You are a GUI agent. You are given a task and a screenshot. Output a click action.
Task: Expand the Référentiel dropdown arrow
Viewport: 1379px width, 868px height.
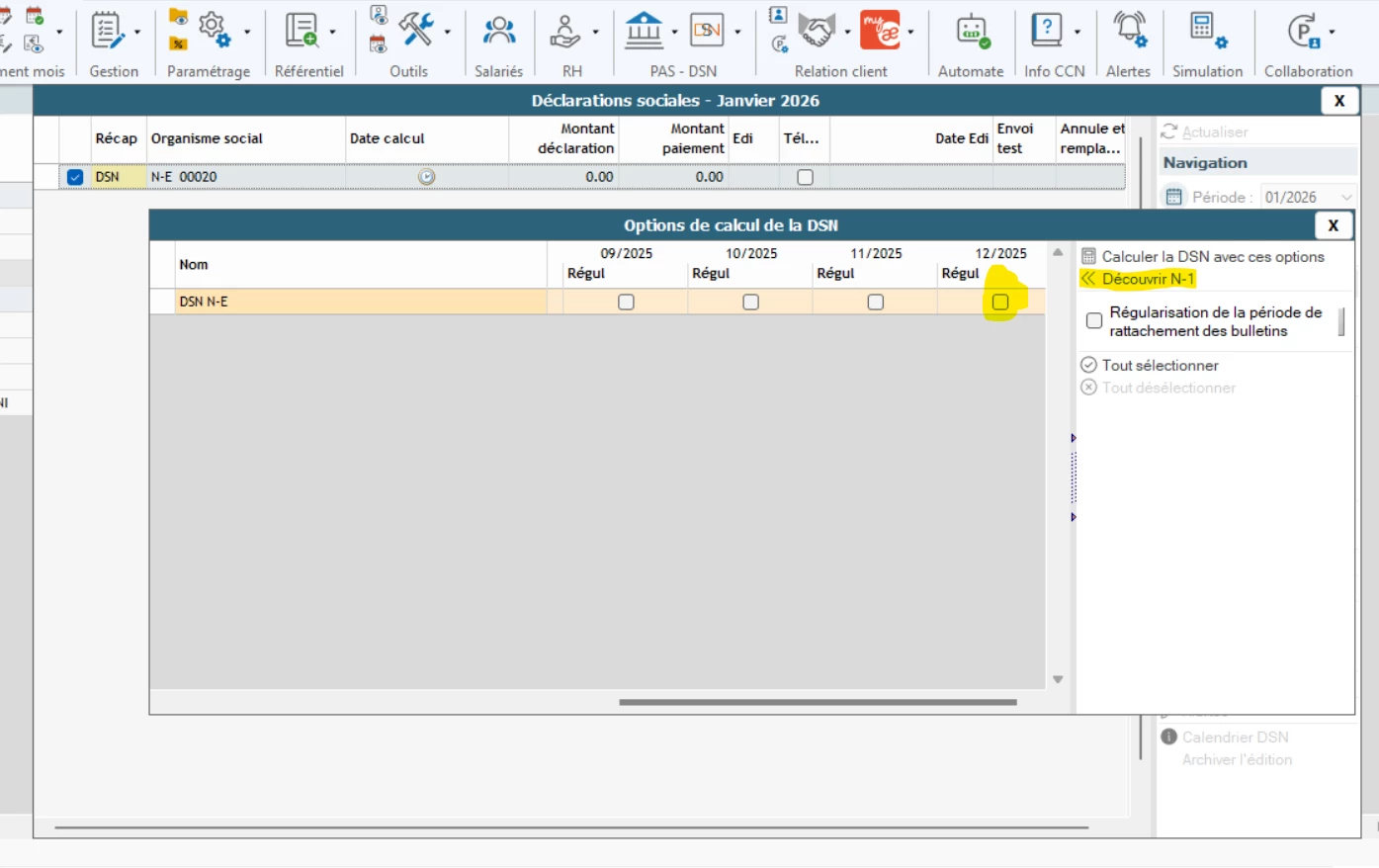tap(332, 32)
